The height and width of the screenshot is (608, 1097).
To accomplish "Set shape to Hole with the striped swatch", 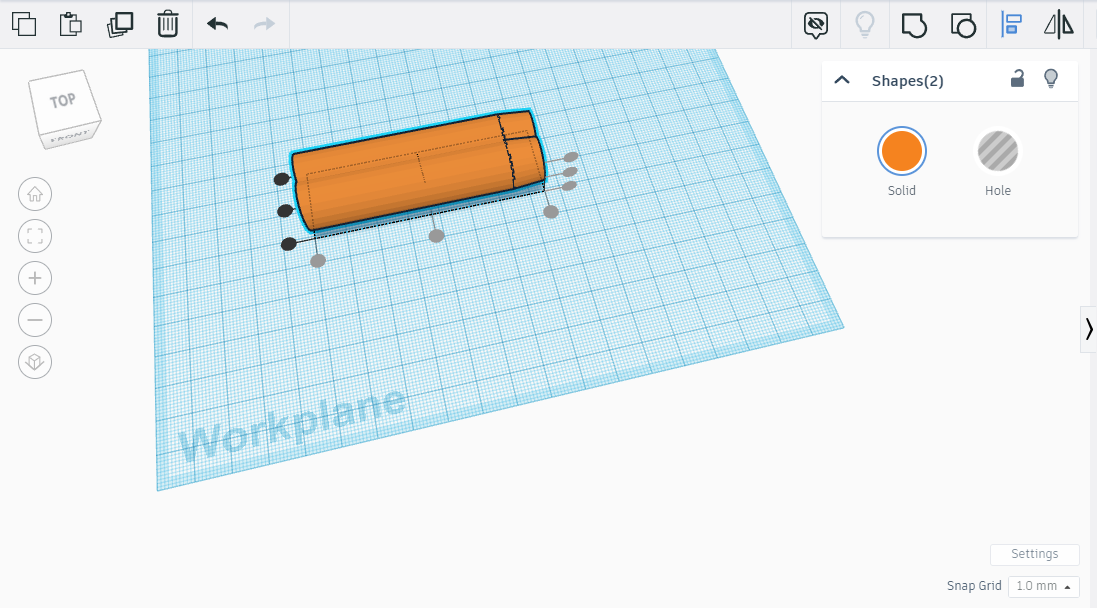I will point(998,151).
